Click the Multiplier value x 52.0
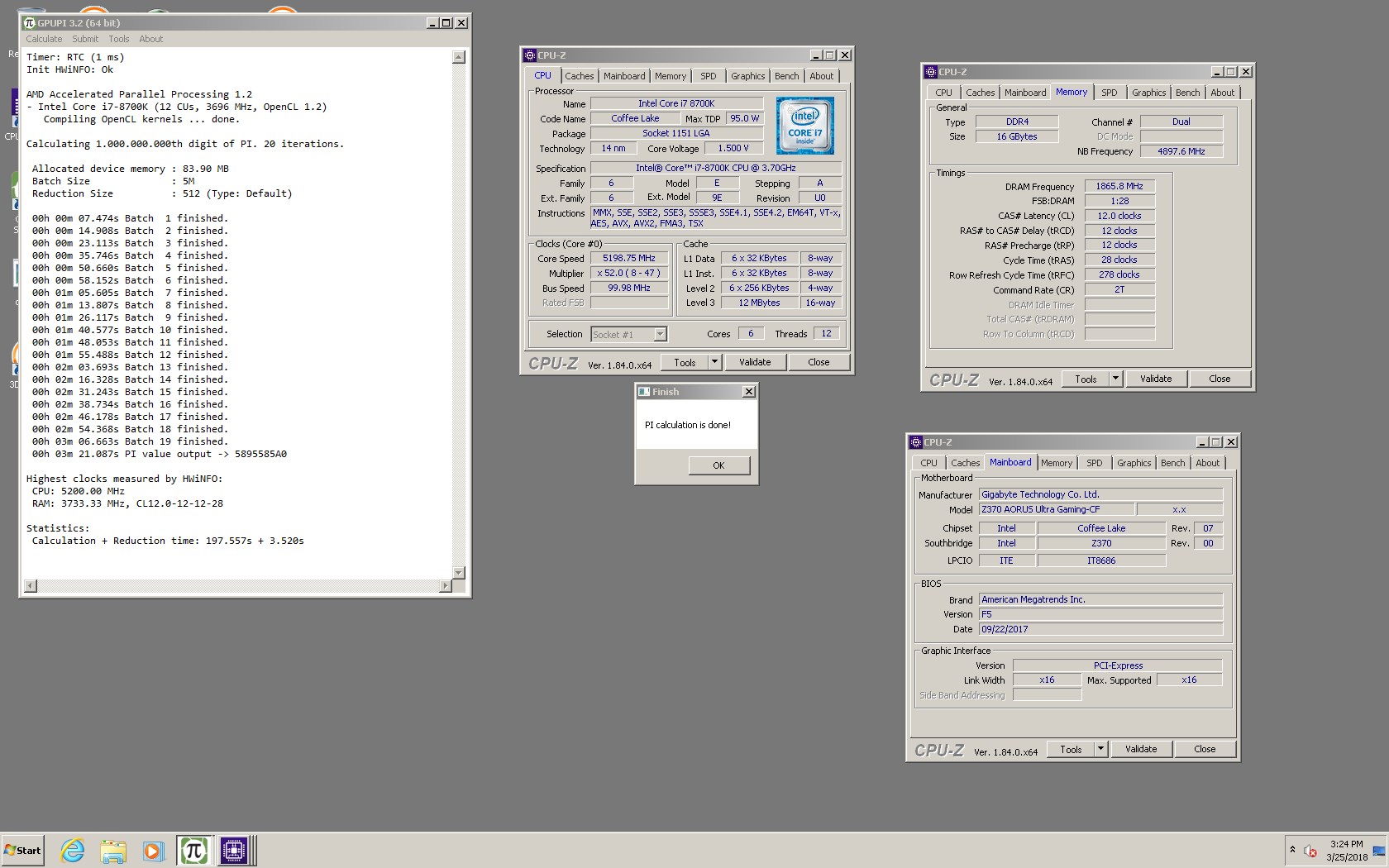Screen dimensions: 1389x868 click(629, 273)
